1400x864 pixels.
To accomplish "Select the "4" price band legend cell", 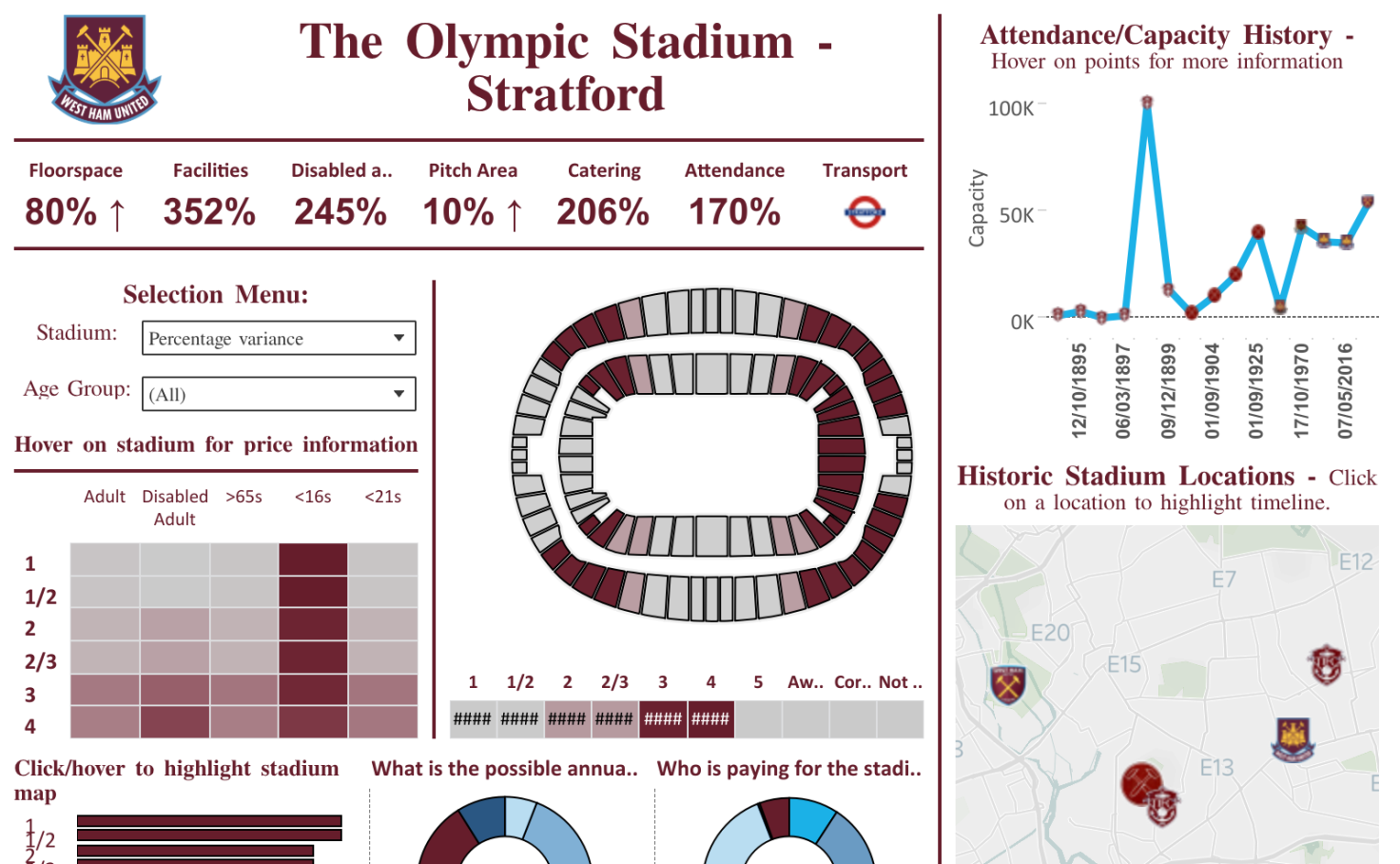I will pyautogui.click(x=710, y=719).
